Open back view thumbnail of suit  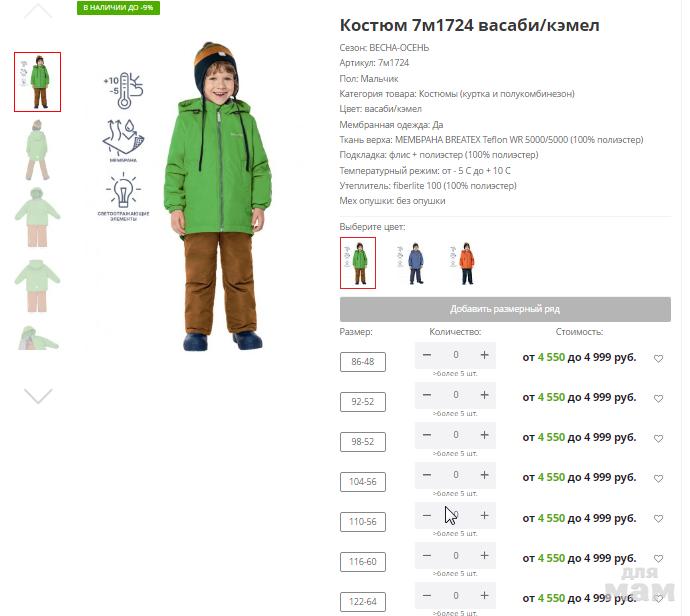[x=37, y=150]
